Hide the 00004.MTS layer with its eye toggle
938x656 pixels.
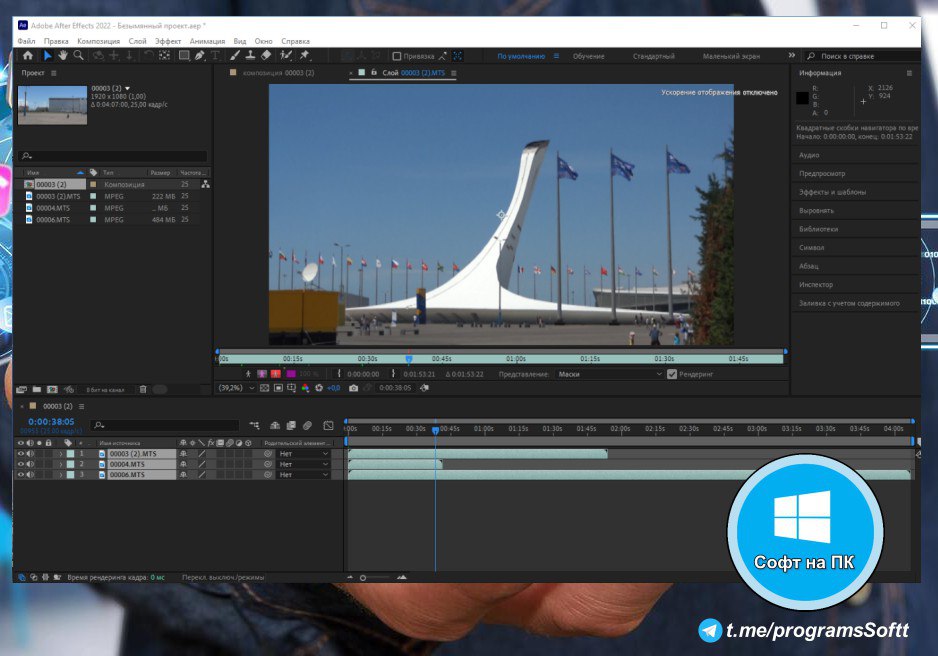pyautogui.click(x=22, y=465)
